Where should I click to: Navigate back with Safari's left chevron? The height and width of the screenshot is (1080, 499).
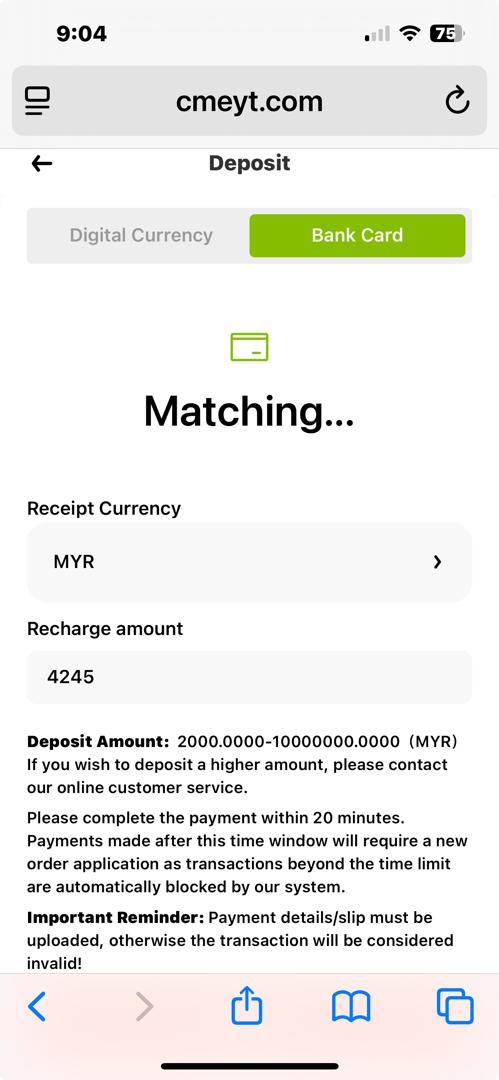coord(37,1006)
